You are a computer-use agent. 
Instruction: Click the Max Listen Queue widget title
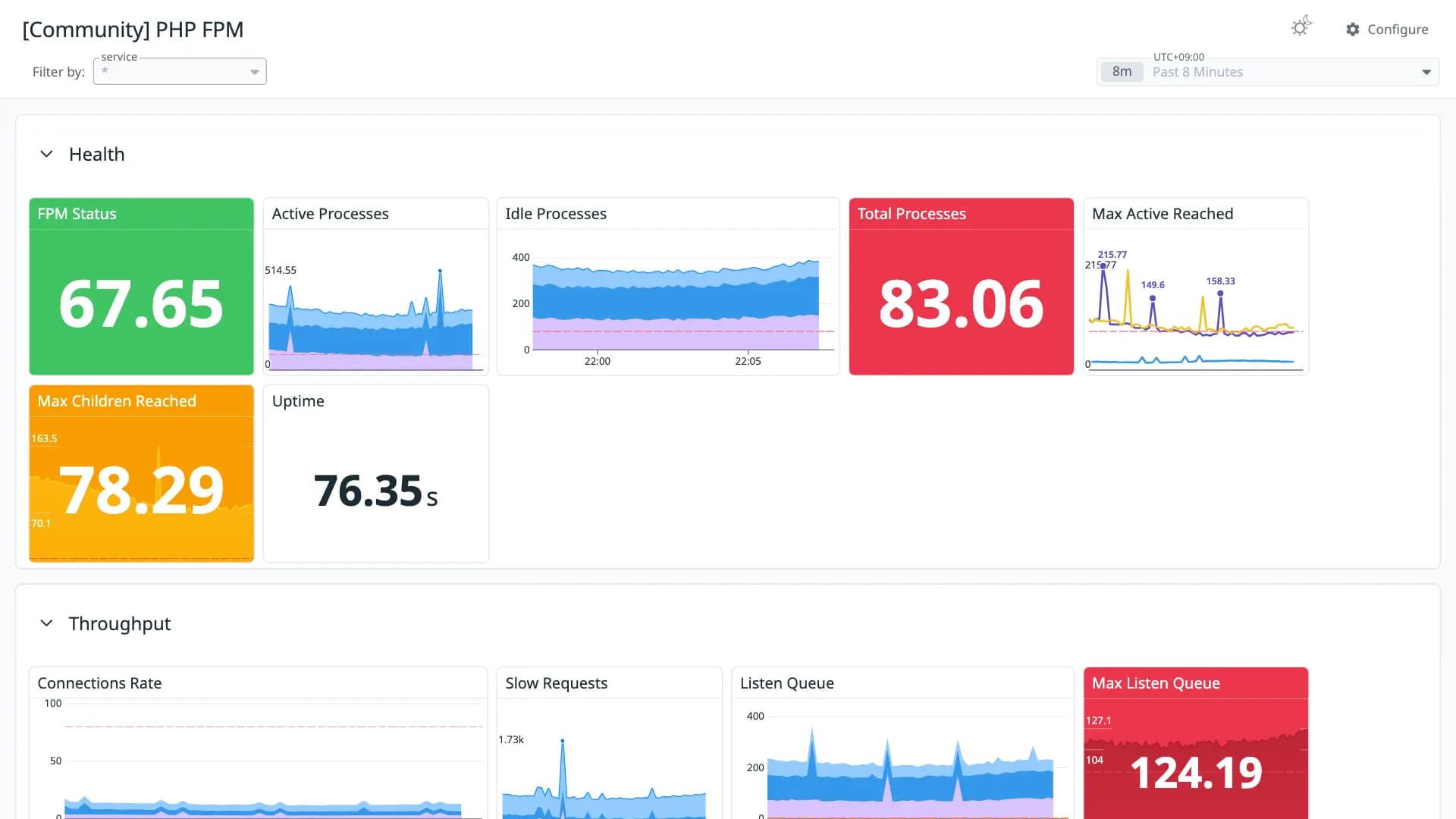1156,683
